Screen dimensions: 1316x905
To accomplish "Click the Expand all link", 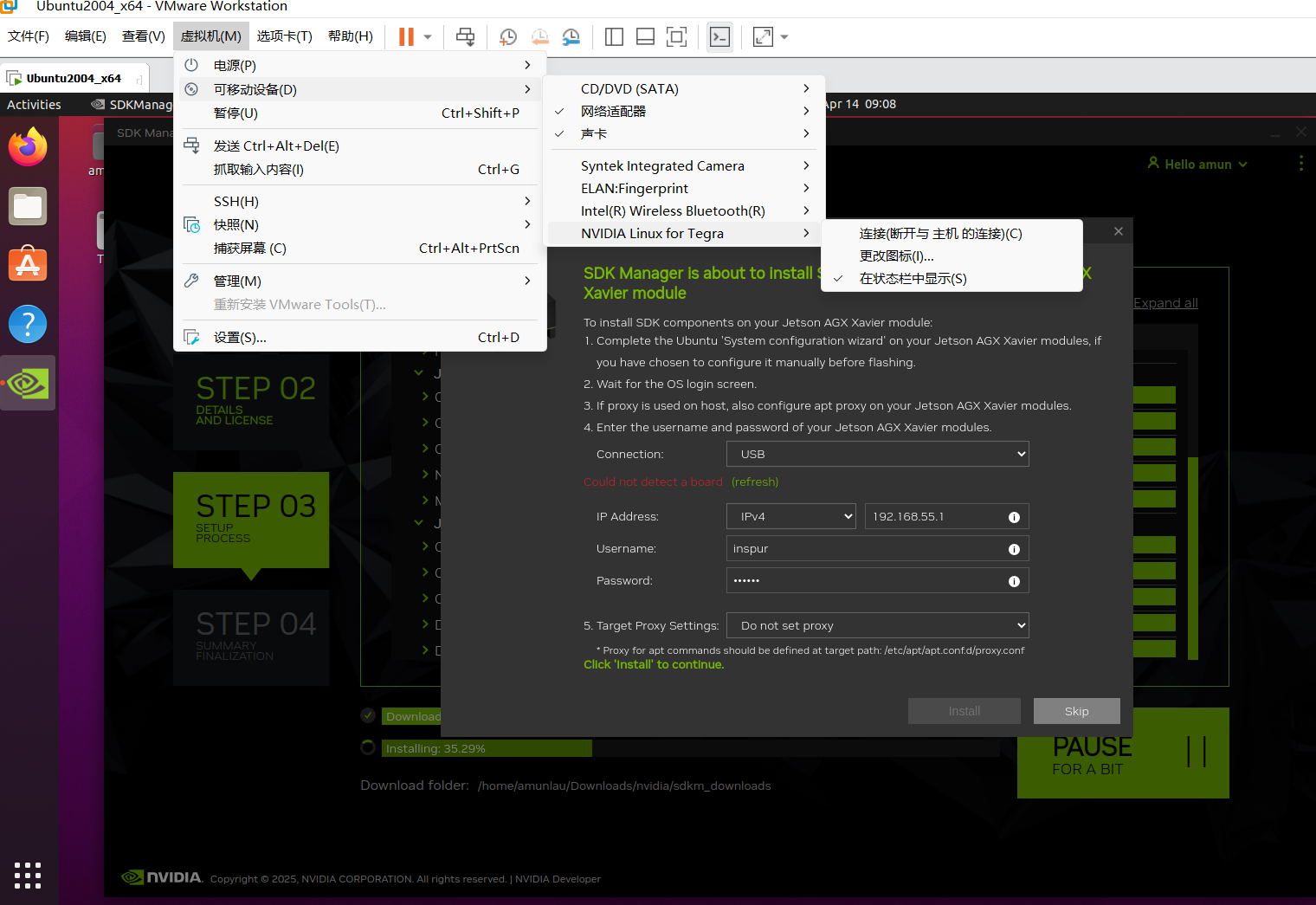I will click(1165, 303).
